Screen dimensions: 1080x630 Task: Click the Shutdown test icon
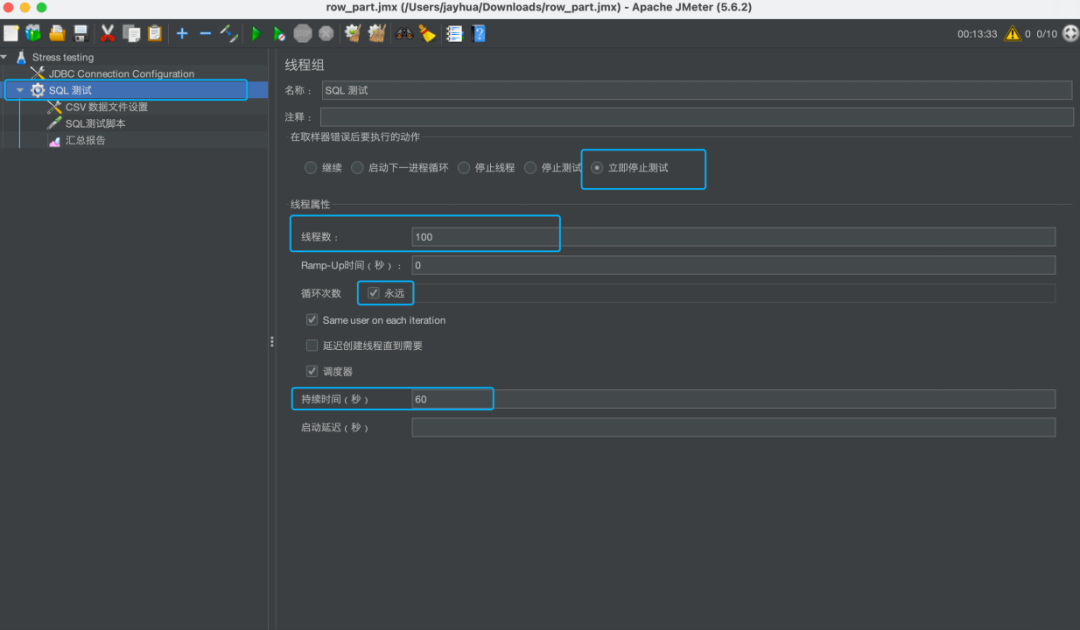point(326,33)
